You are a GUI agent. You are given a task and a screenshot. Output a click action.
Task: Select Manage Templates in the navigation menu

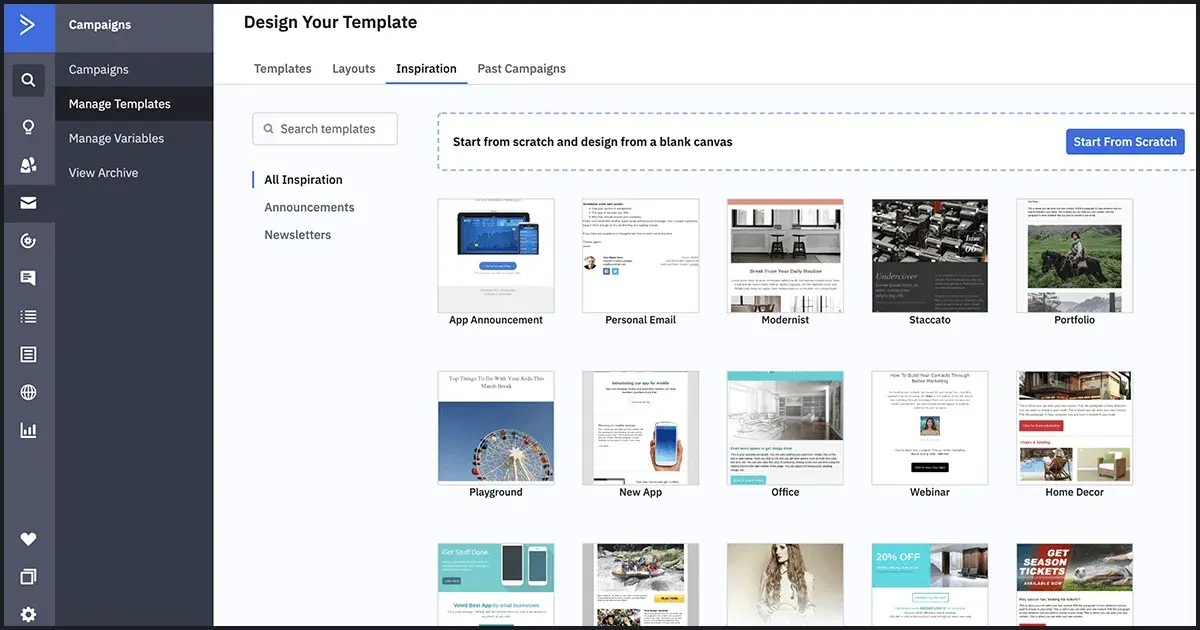click(x=119, y=103)
